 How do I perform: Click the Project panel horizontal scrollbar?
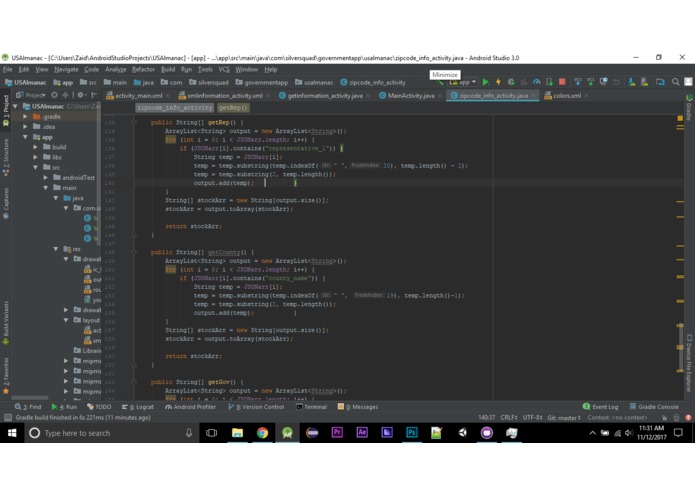click(30, 397)
